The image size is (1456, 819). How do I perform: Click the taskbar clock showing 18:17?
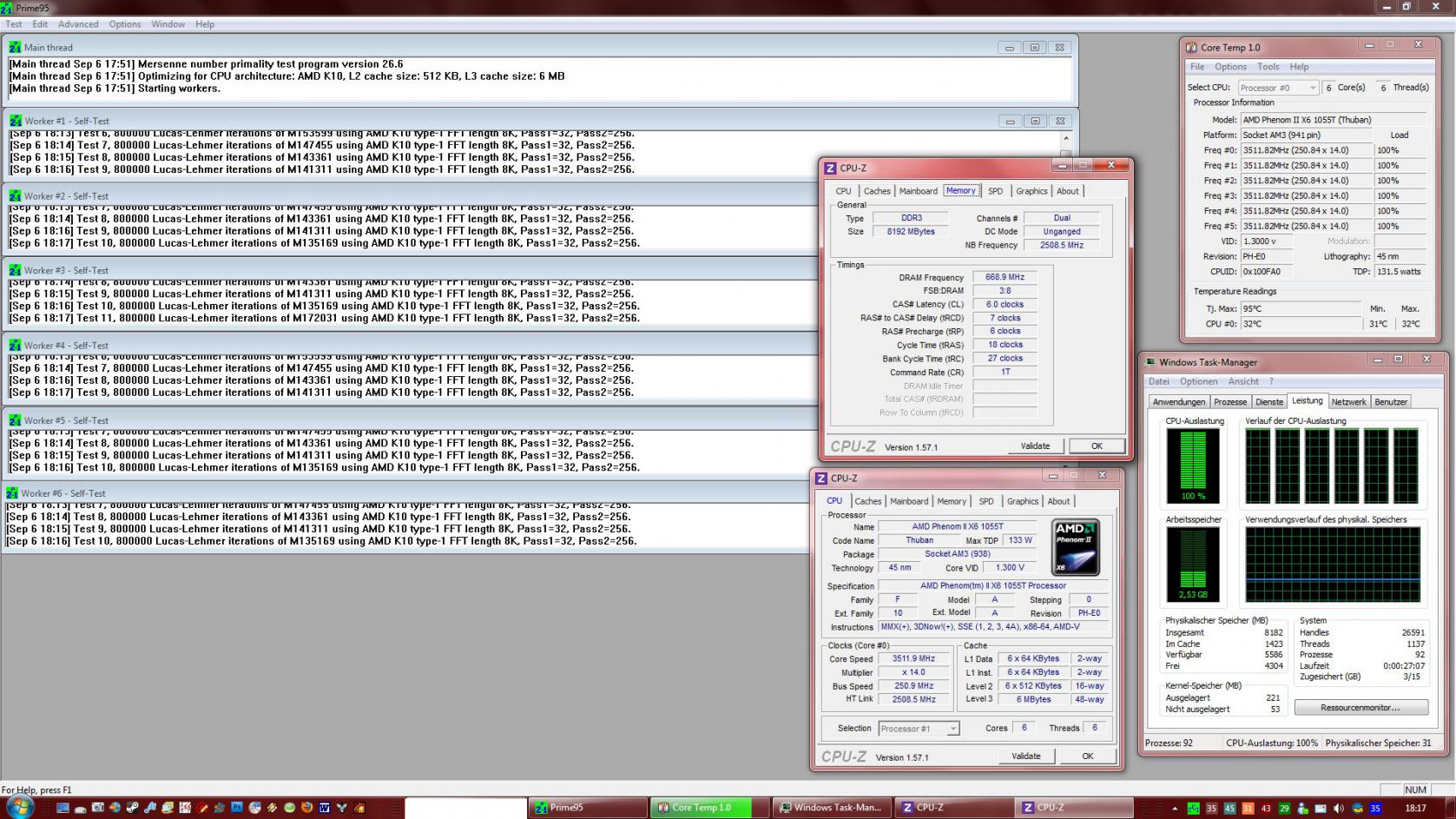point(1414,809)
